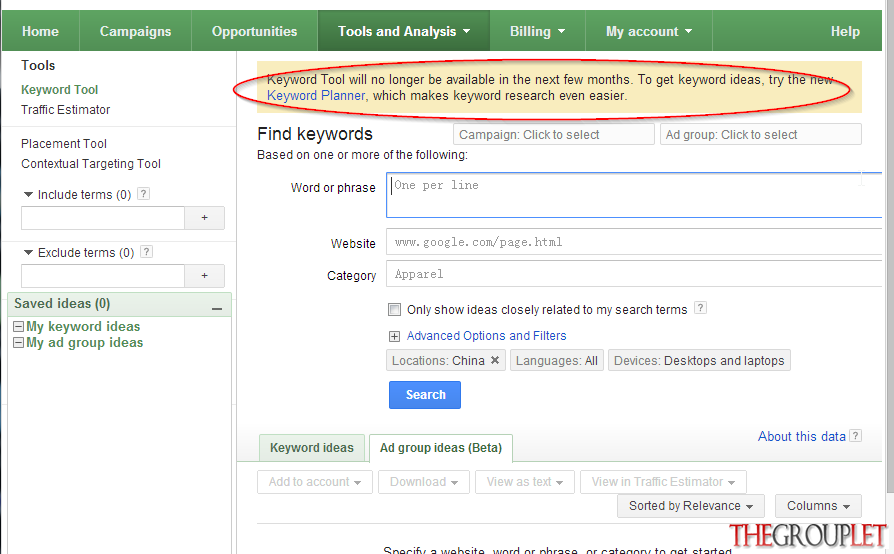Screen dimensions: 894x554
Task: Collapse My keyword ideas tree node
Action: coord(18,327)
